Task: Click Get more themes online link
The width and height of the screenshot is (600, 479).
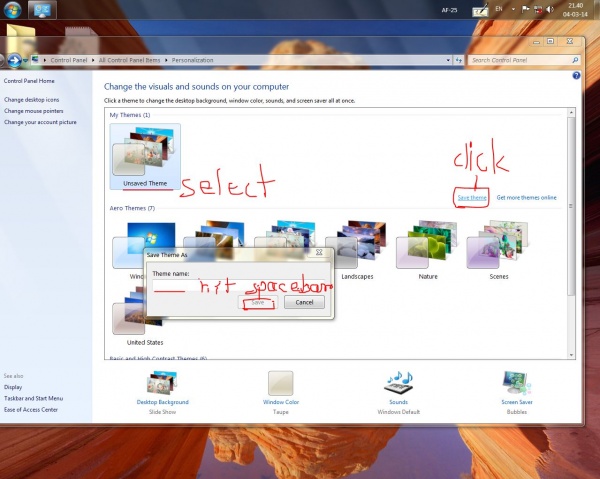Action: click(527, 197)
